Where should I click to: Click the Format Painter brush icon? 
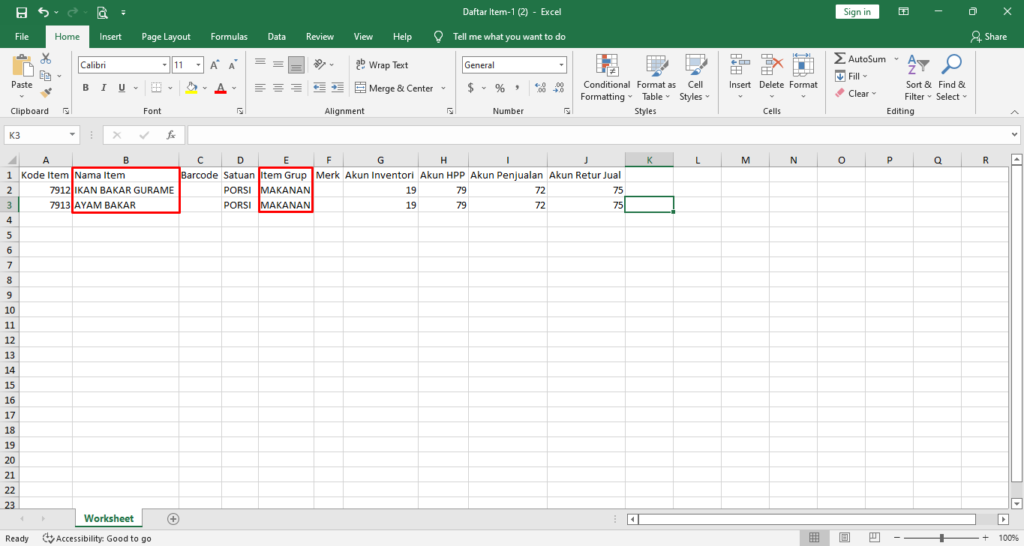[x=45, y=91]
